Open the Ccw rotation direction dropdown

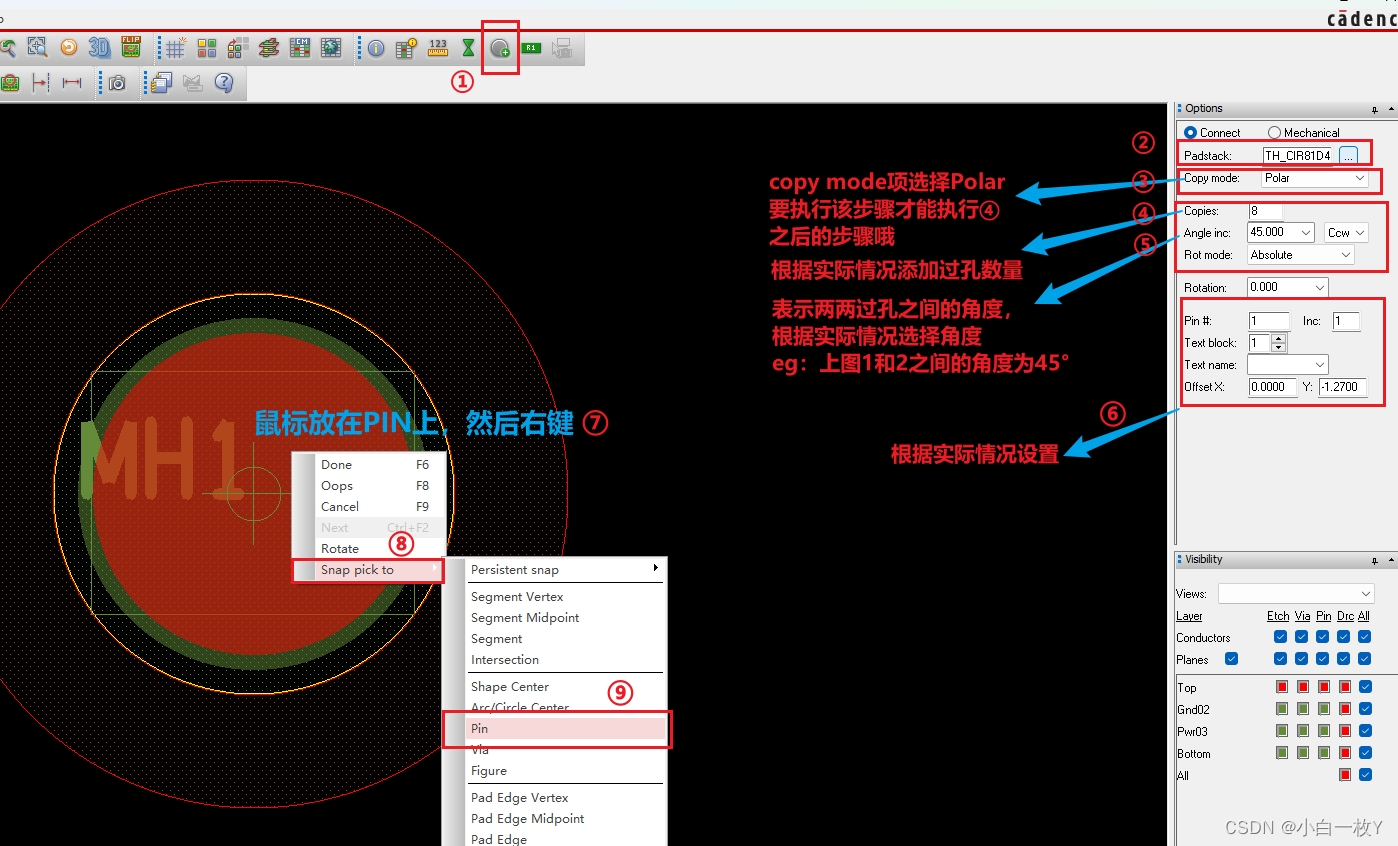tap(1345, 231)
